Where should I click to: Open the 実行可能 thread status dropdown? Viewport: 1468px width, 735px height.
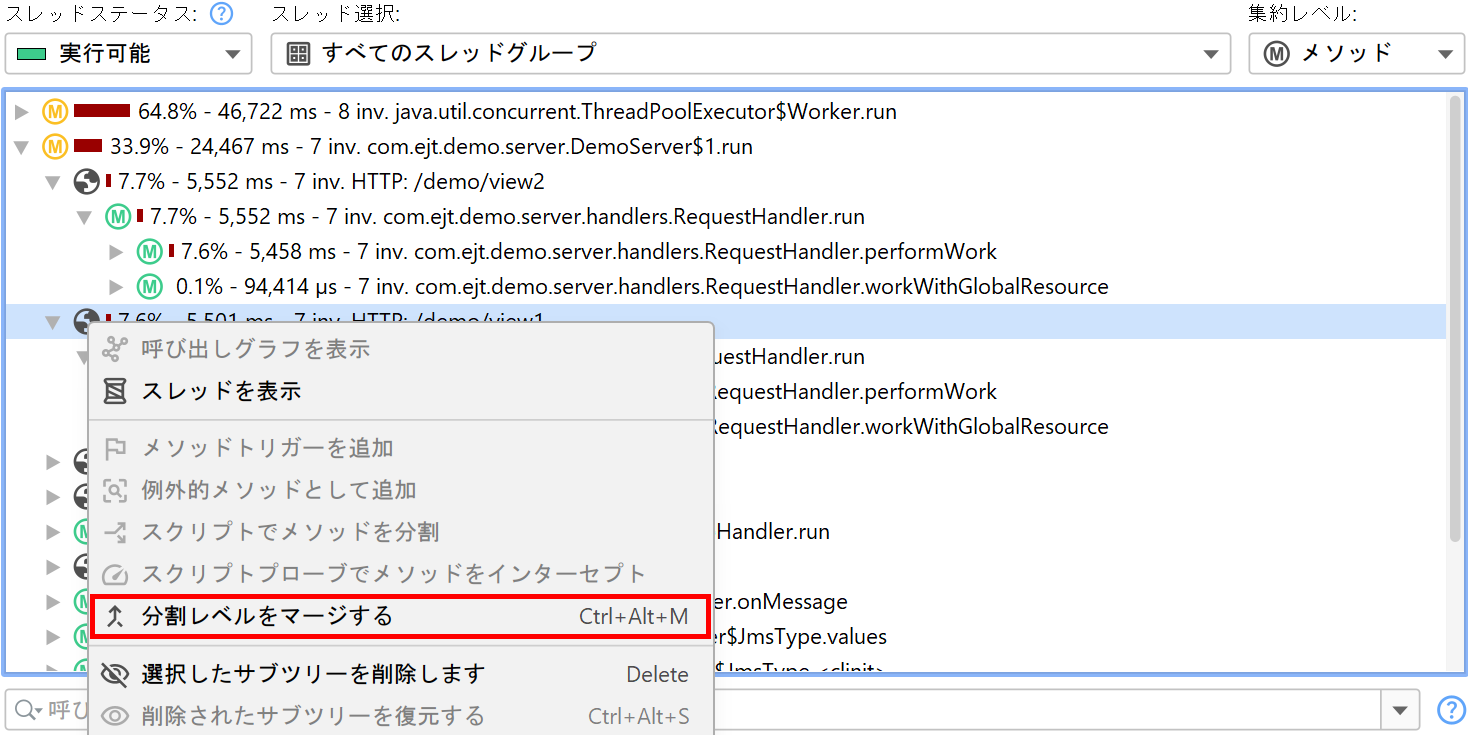click(x=128, y=54)
